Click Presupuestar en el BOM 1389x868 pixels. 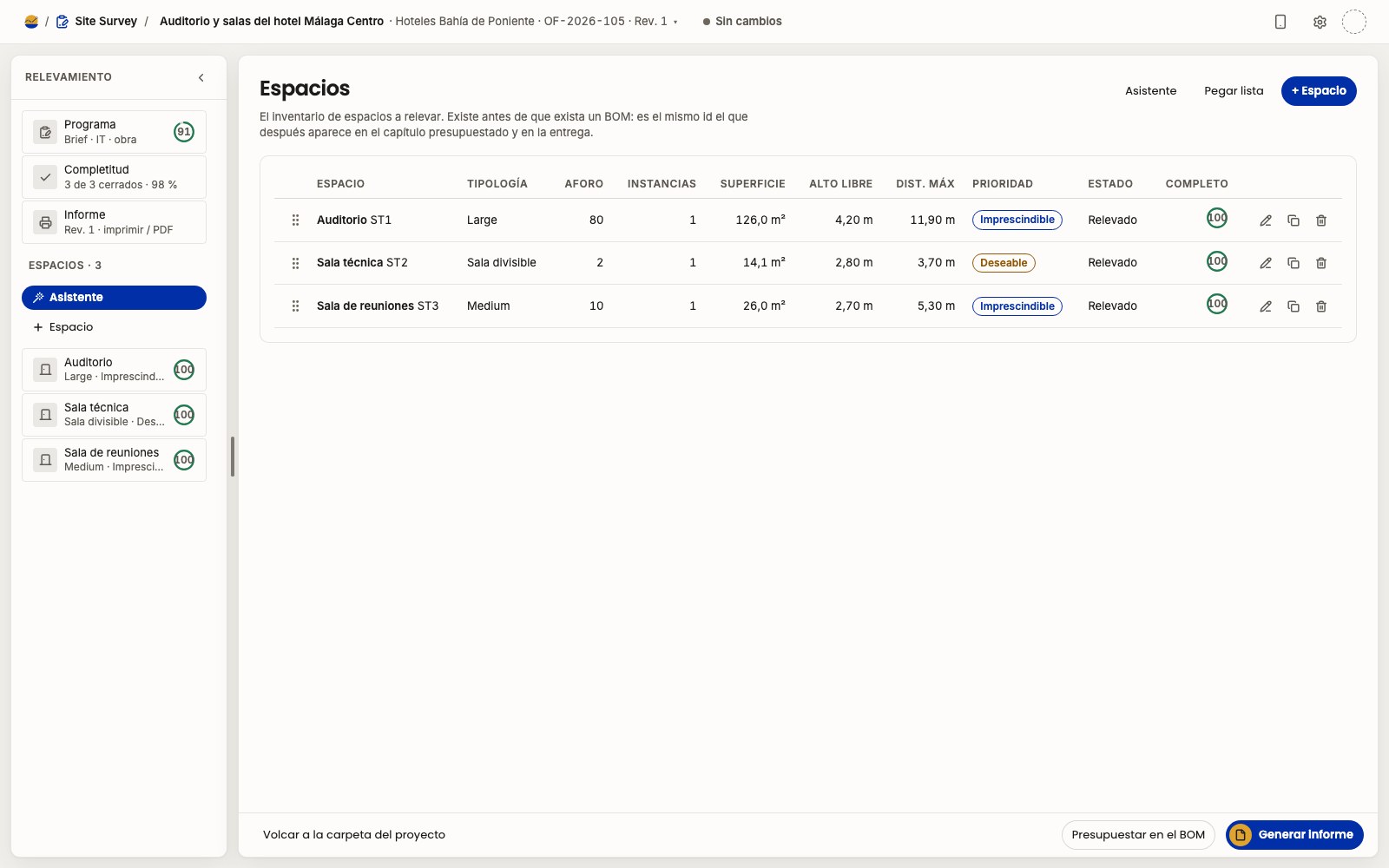point(1138,835)
